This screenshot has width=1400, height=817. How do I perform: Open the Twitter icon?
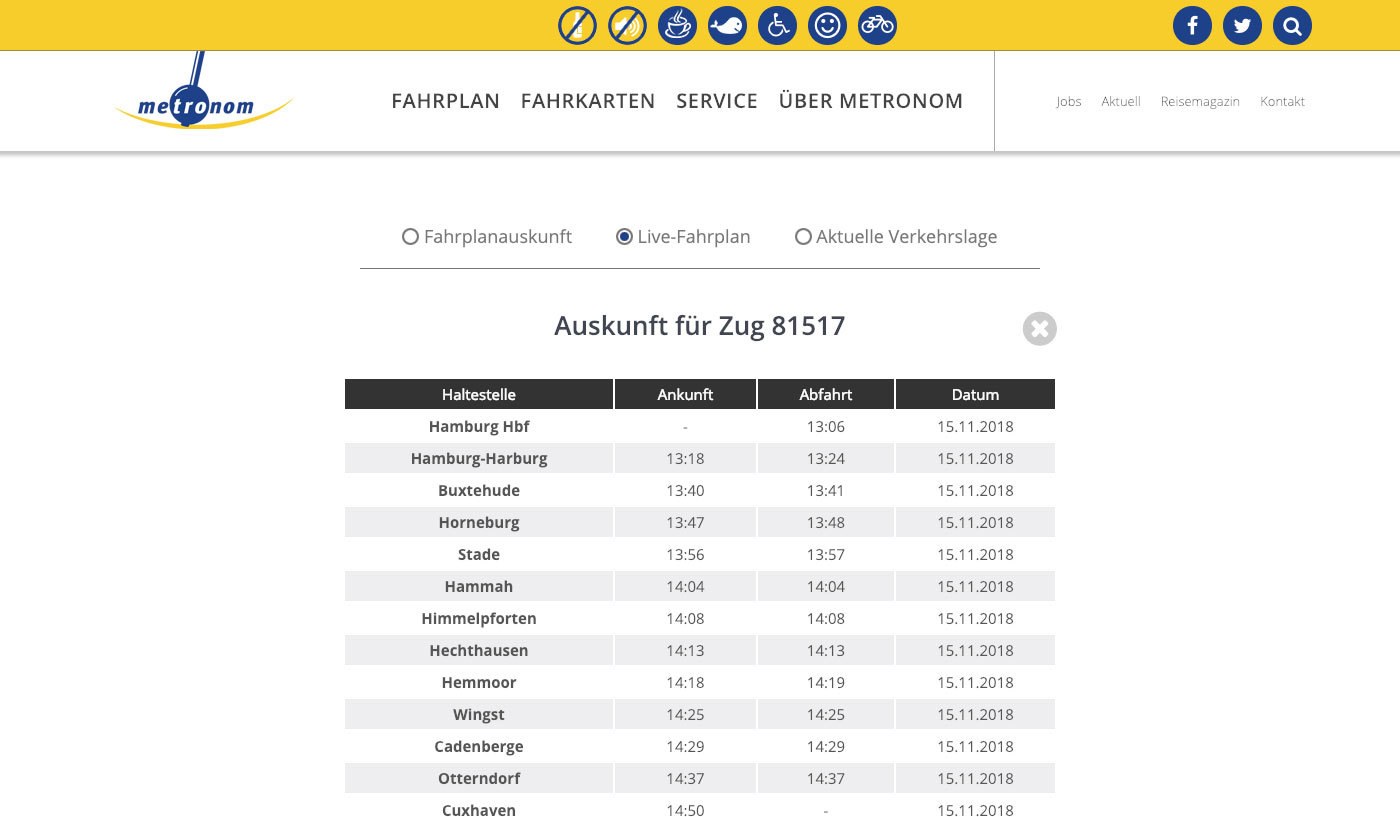point(1242,26)
